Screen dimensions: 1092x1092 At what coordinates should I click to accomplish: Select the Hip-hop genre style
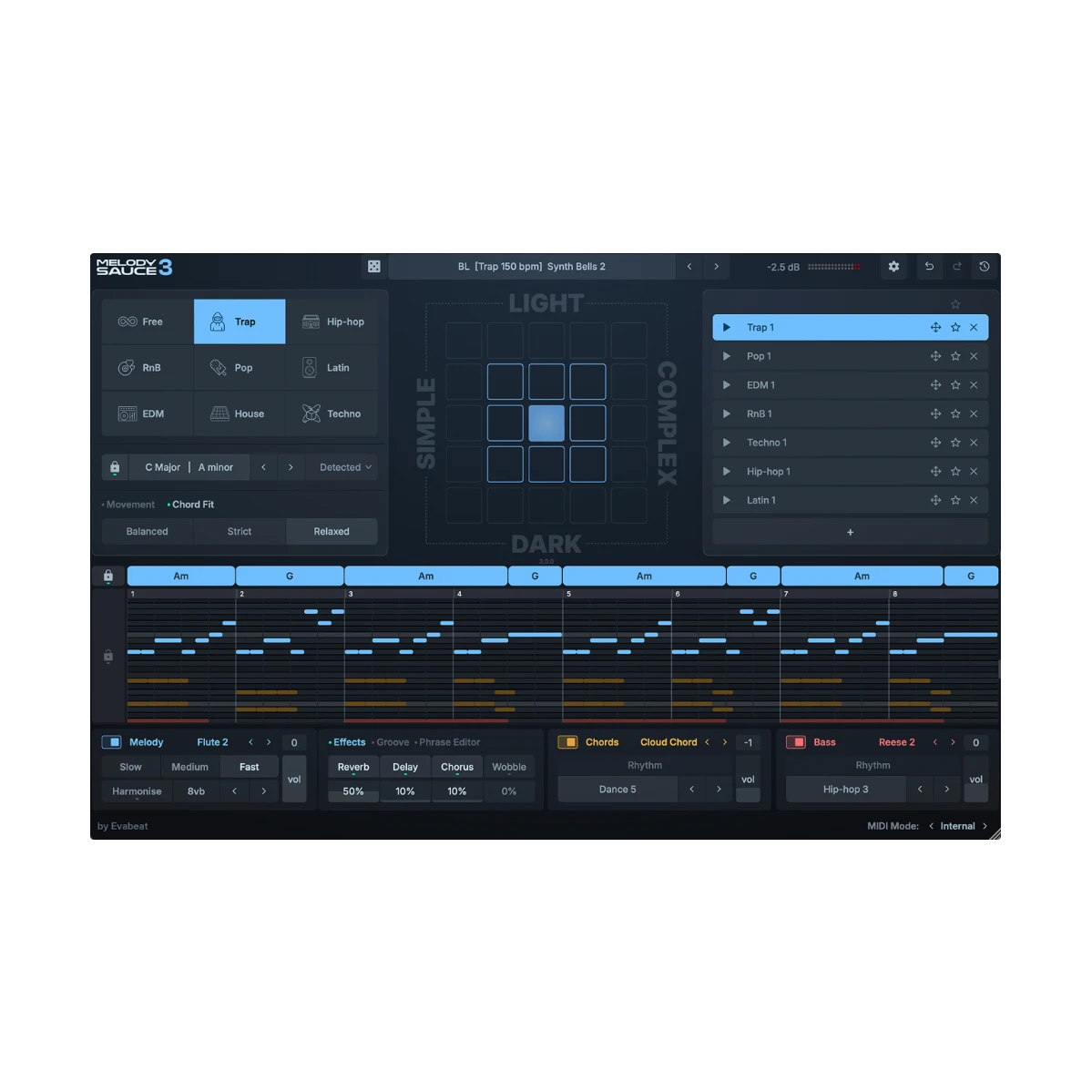pyautogui.click(x=332, y=321)
